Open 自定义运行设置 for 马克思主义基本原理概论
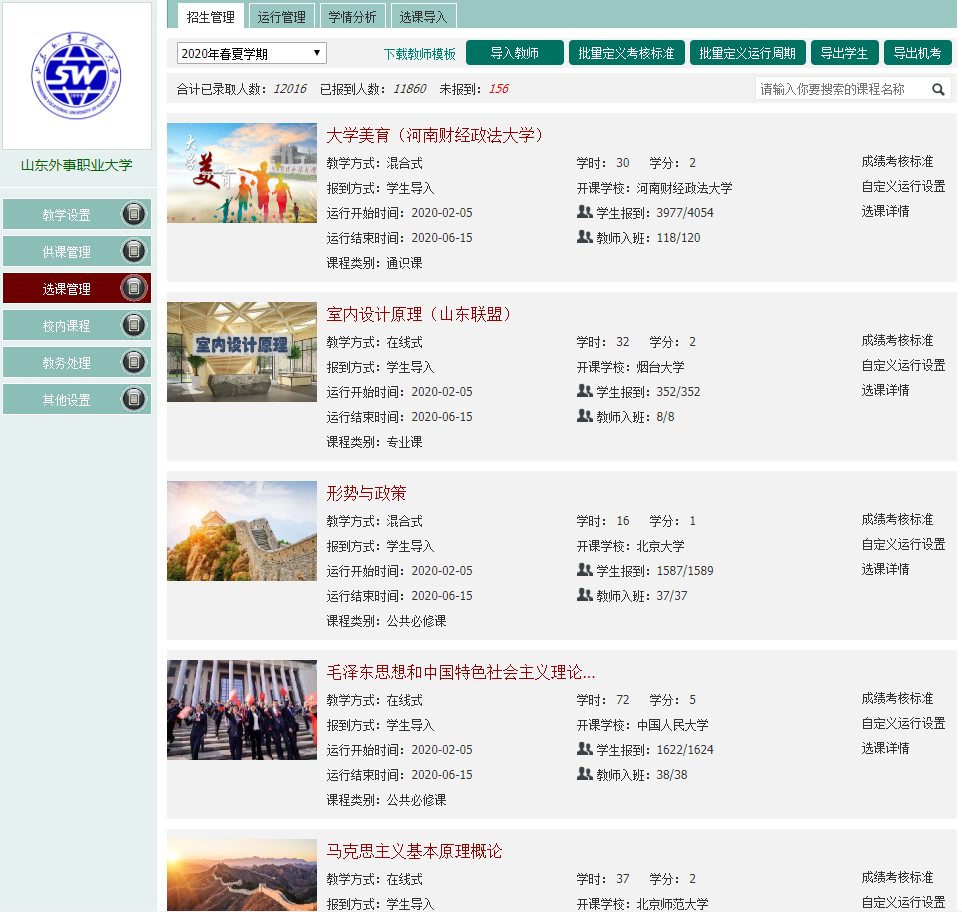The width and height of the screenshot is (962, 912). coord(903,903)
